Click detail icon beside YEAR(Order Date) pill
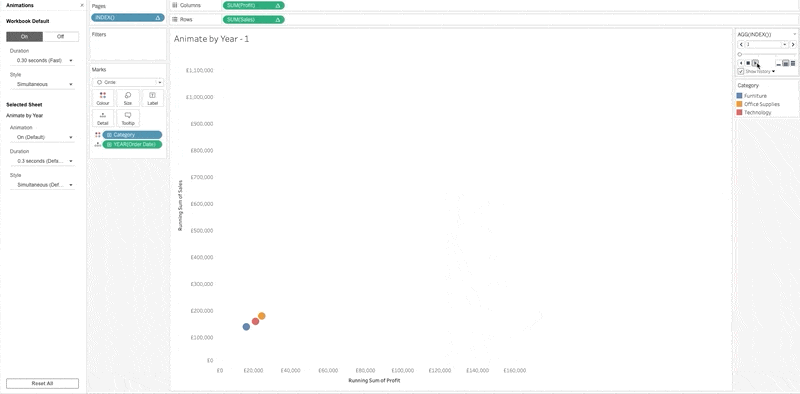Screen dimensions: 800x394 pyautogui.click(x=97, y=144)
